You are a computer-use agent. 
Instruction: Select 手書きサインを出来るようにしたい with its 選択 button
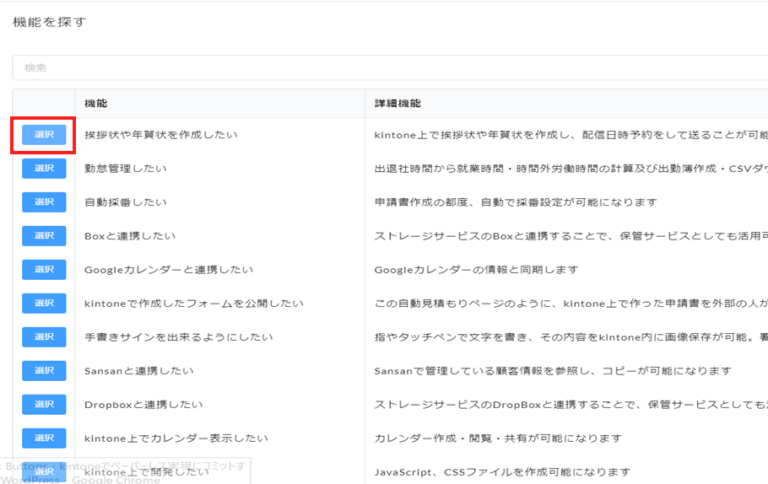point(44,337)
